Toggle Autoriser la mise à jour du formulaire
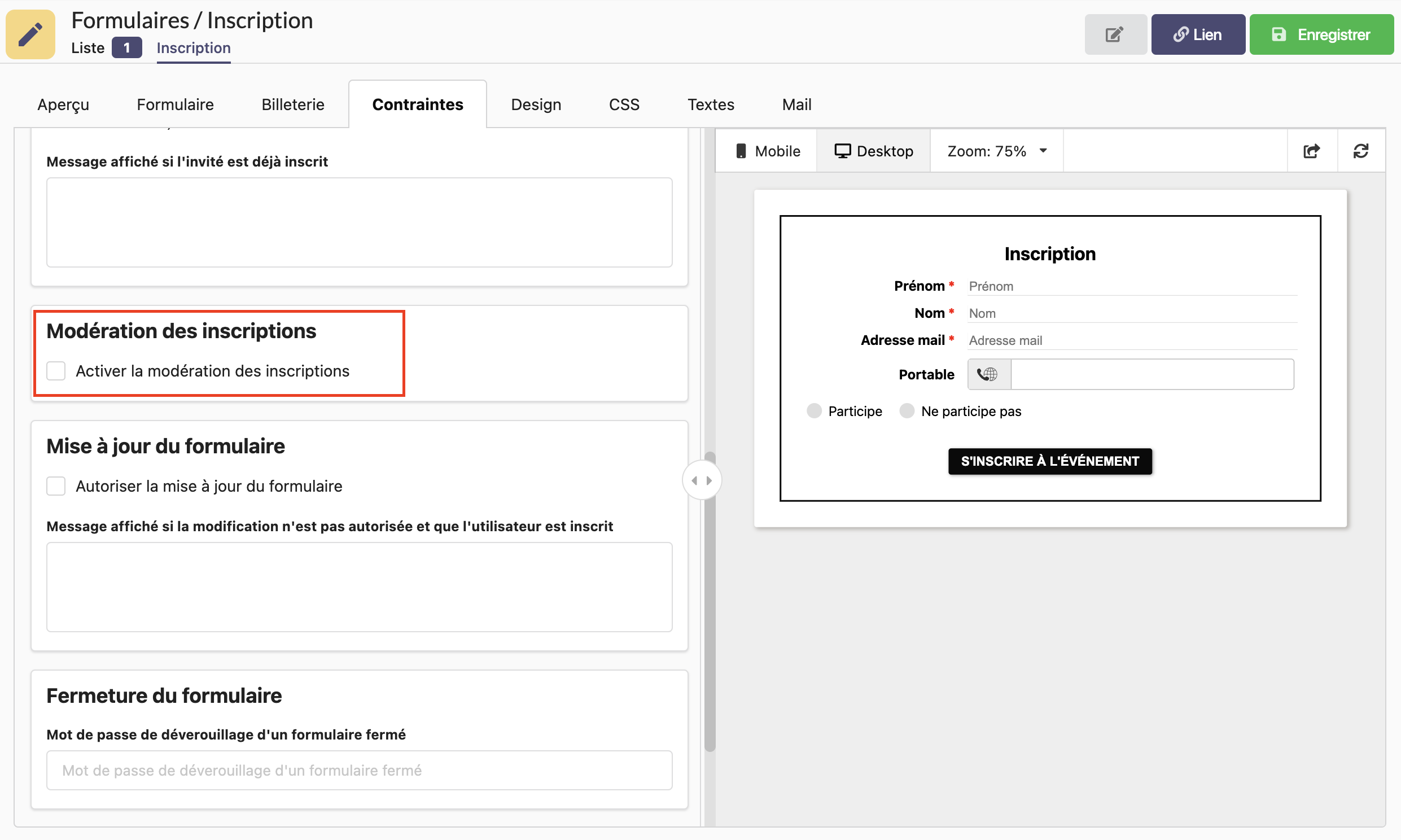Viewport: 1401px width, 840px height. tap(57, 486)
